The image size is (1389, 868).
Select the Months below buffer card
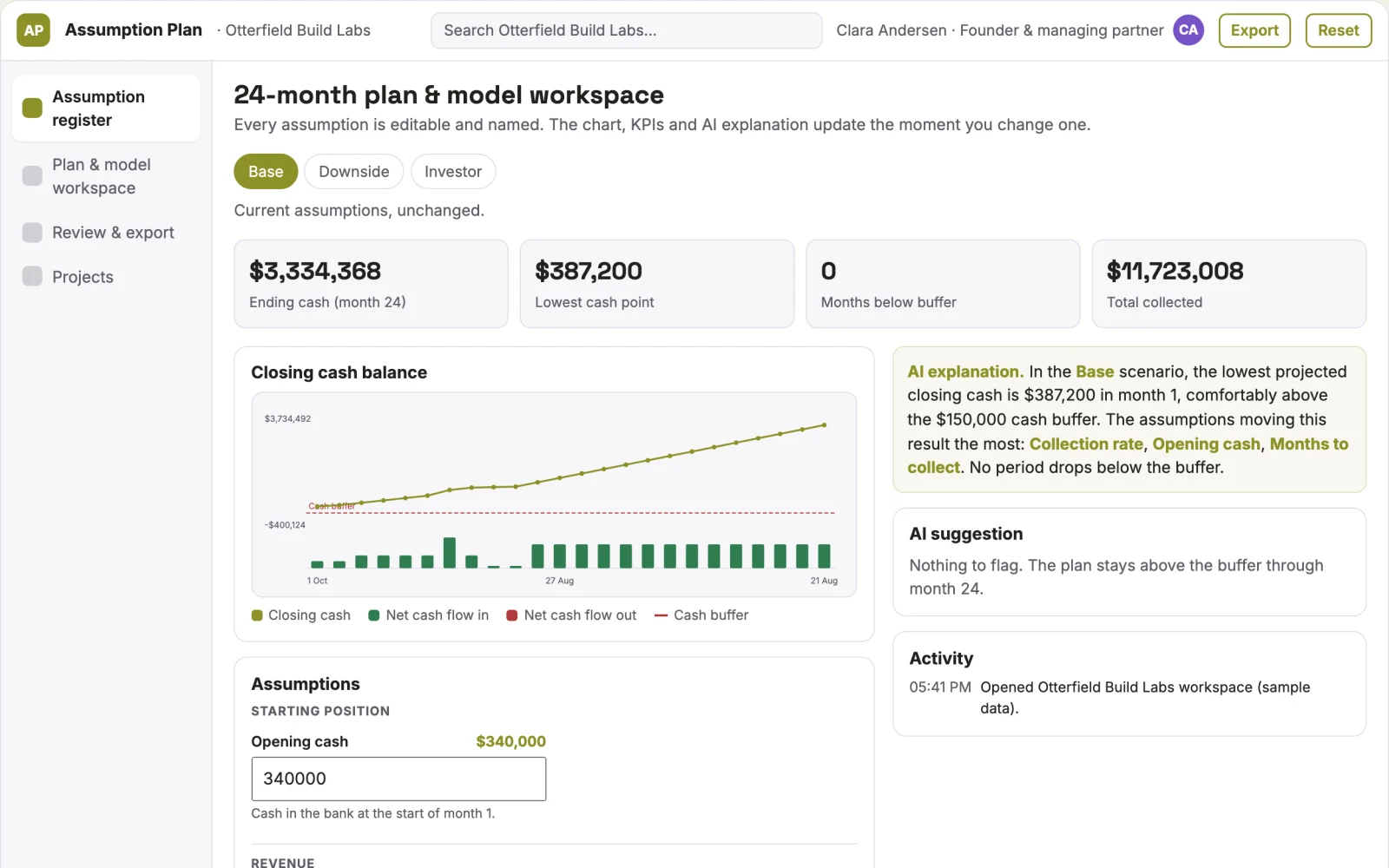click(943, 284)
